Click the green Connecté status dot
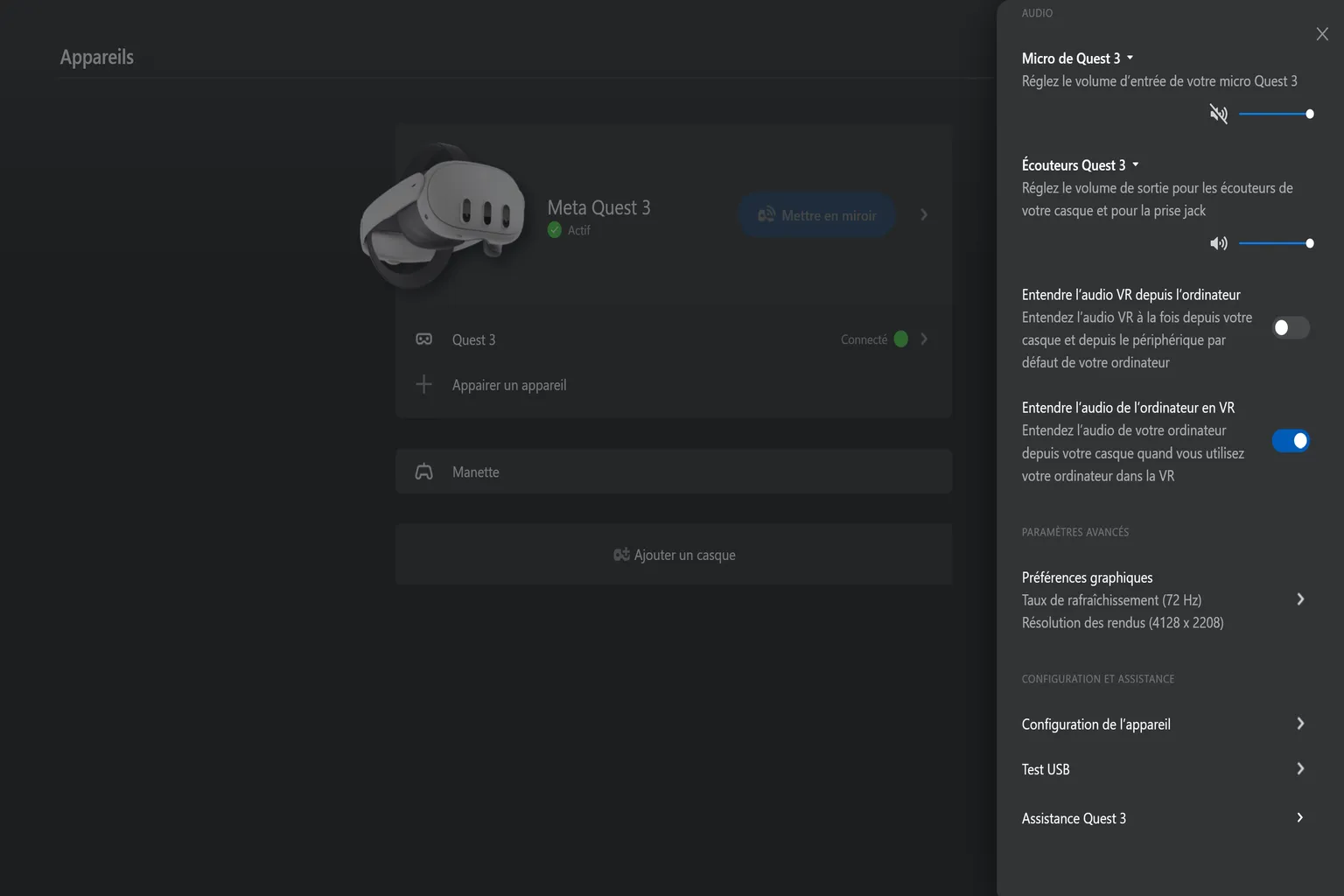This screenshot has width=1344, height=896. (x=901, y=339)
